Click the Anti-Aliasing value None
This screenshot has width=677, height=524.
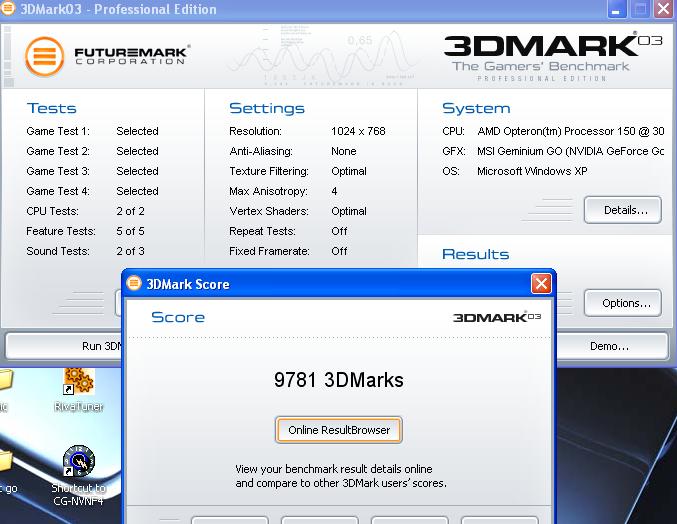coord(344,151)
